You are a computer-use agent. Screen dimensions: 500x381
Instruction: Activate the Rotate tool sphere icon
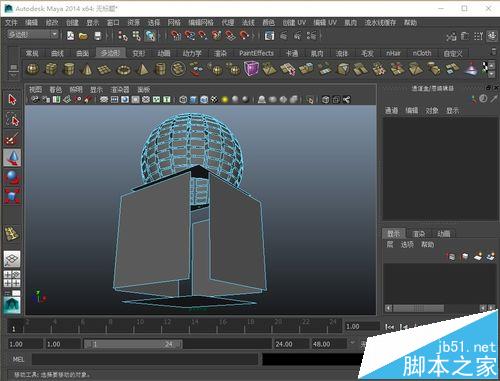point(12,177)
